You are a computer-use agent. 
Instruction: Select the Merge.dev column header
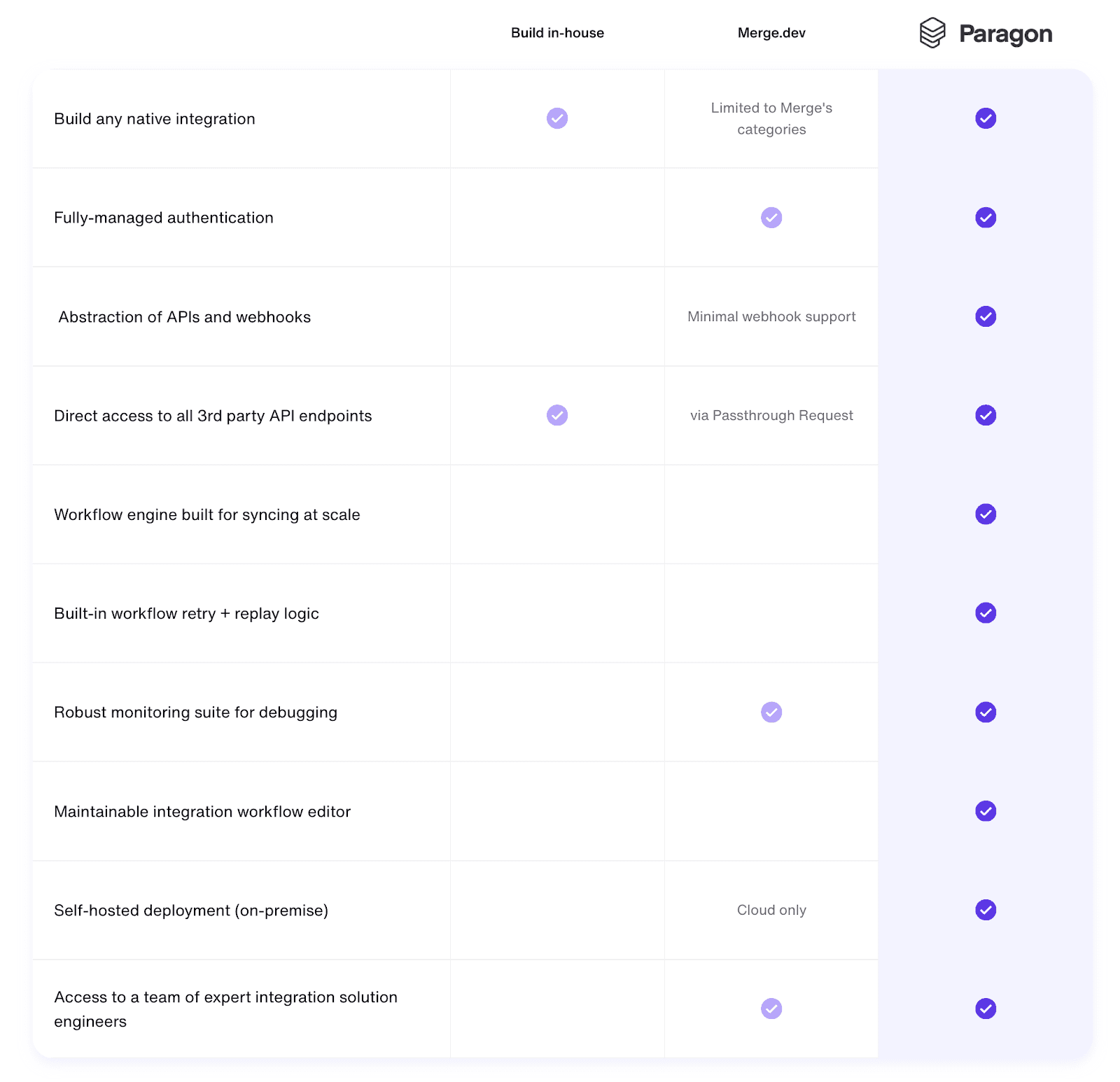tap(771, 33)
